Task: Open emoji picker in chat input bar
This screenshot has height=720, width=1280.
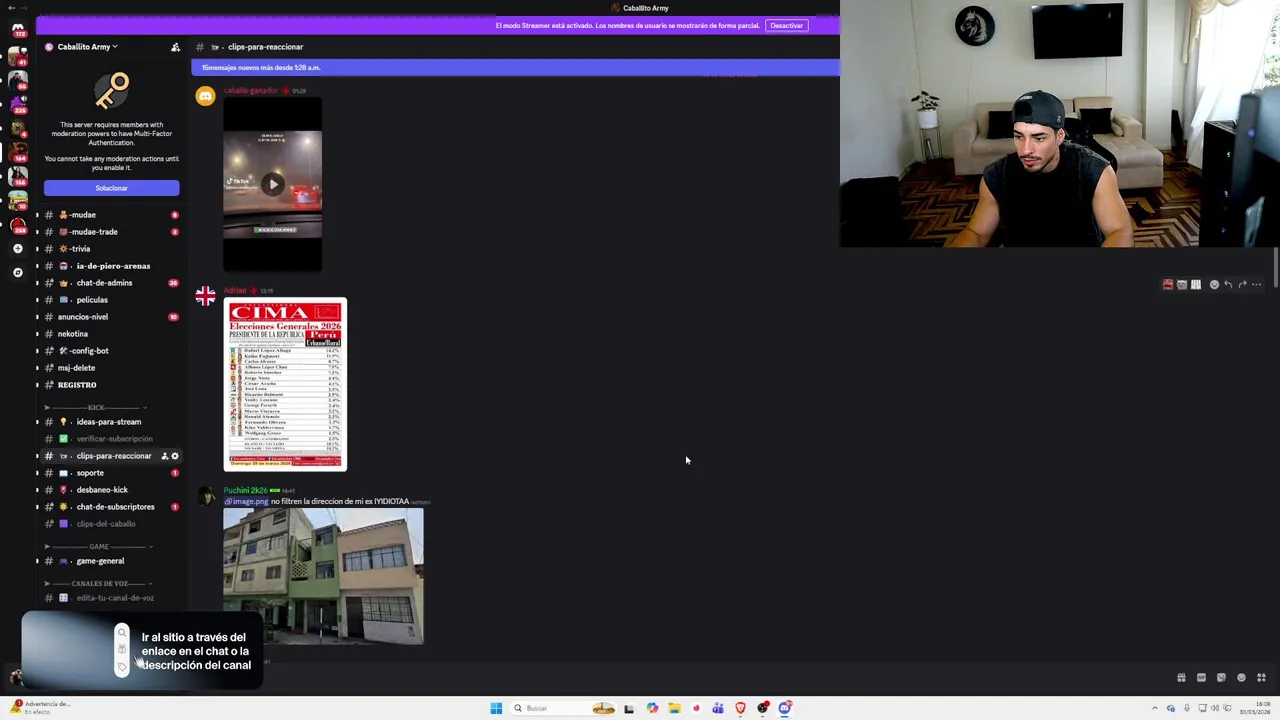Action: tap(1241, 677)
